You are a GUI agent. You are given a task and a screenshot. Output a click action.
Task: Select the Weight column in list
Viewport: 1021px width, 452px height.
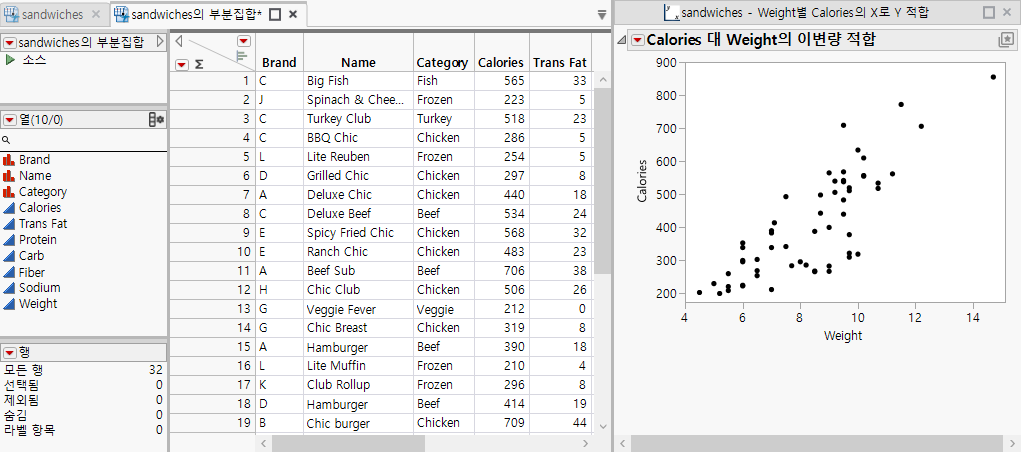coord(38,304)
